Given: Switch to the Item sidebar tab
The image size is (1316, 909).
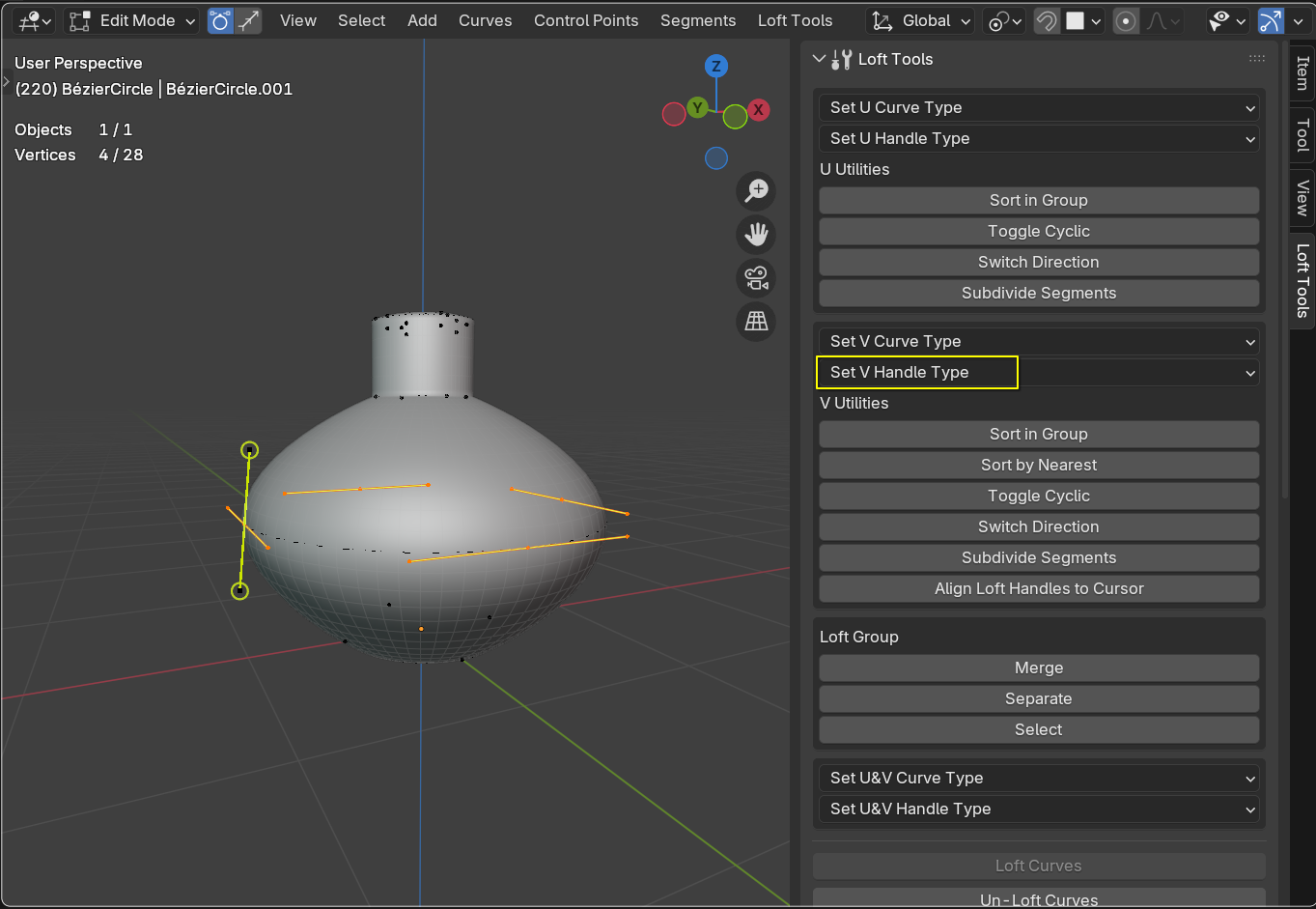Looking at the screenshot, I should coord(1302,72).
